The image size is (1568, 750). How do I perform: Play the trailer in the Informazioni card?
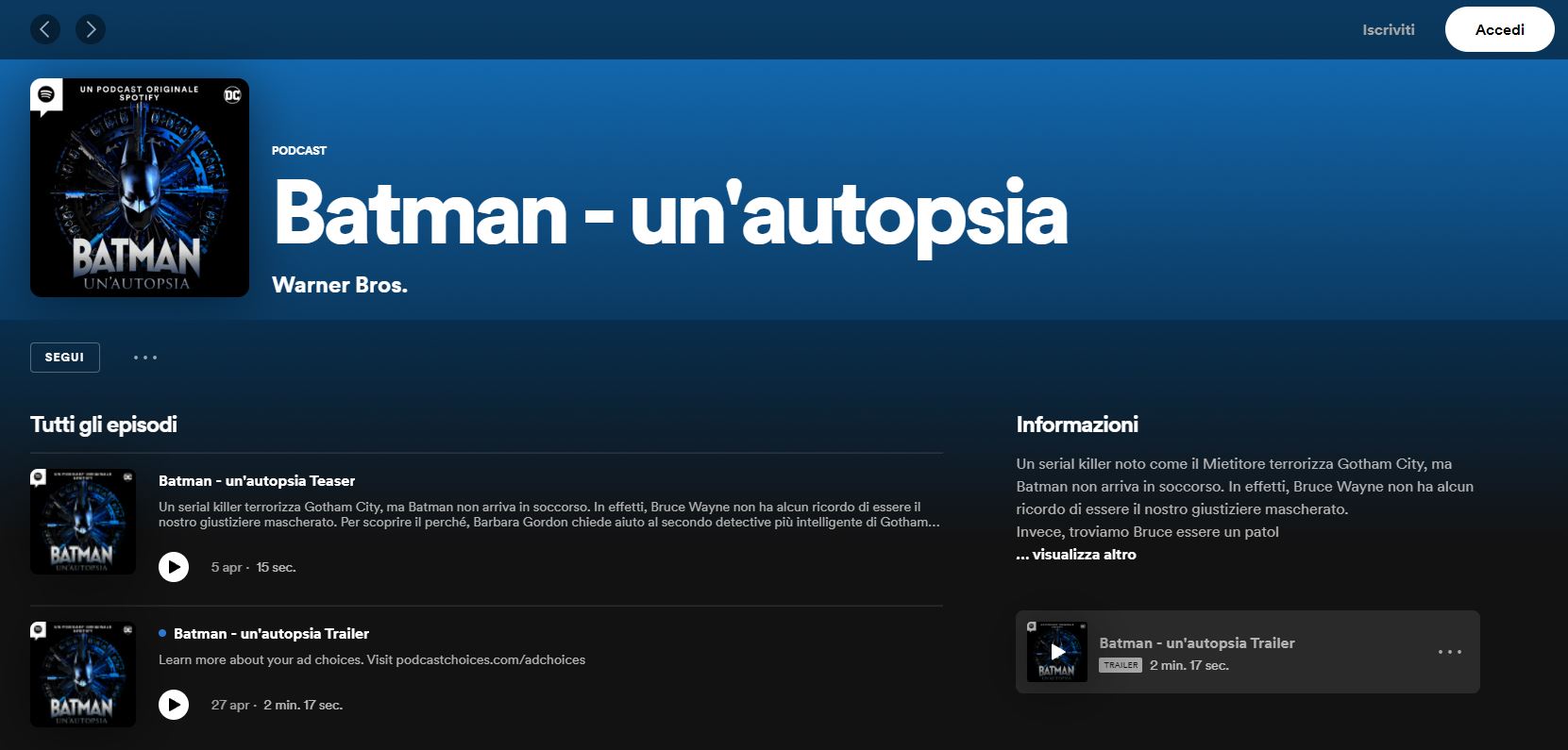tap(1057, 652)
